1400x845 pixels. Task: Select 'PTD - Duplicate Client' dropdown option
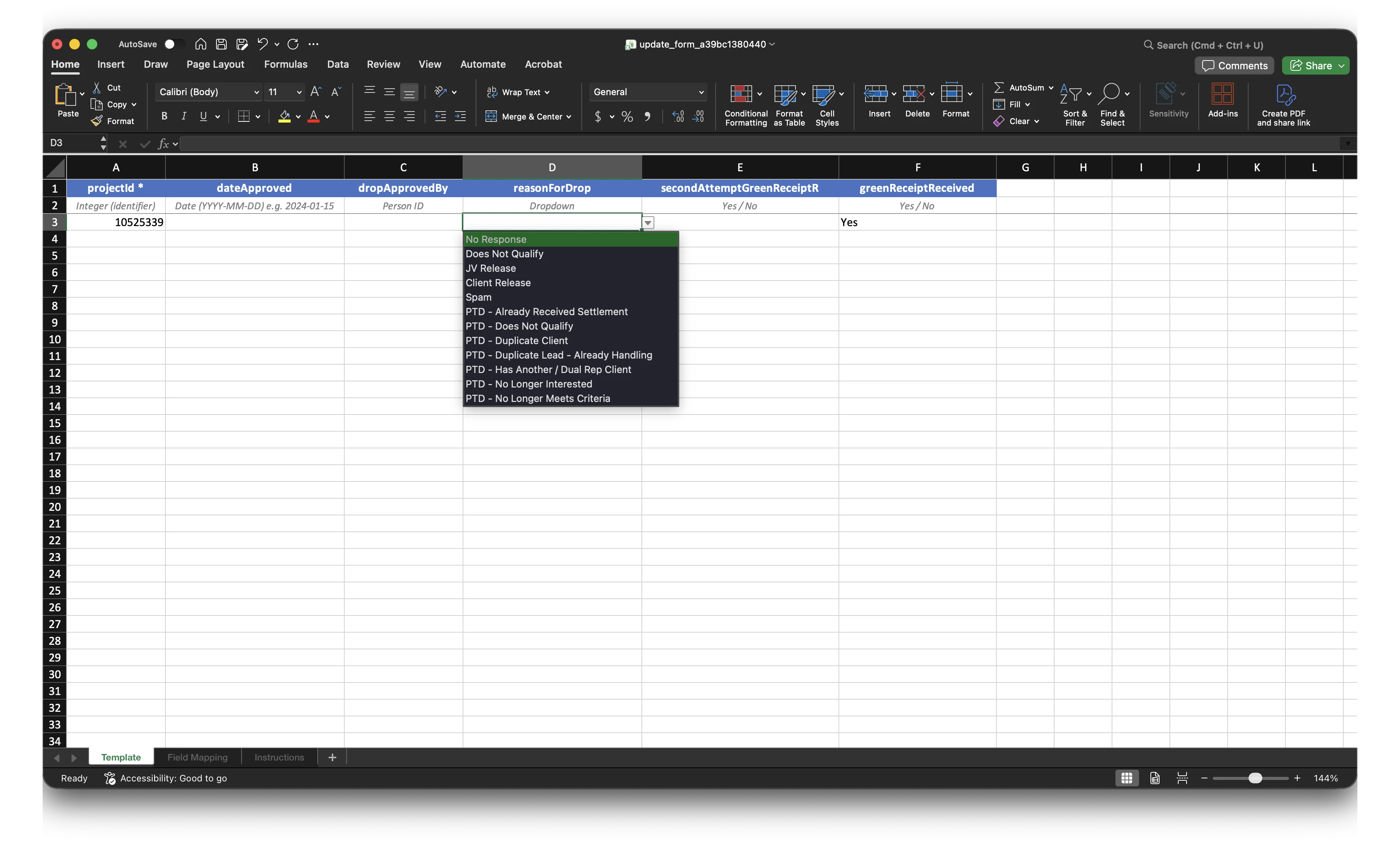tap(517, 340)
